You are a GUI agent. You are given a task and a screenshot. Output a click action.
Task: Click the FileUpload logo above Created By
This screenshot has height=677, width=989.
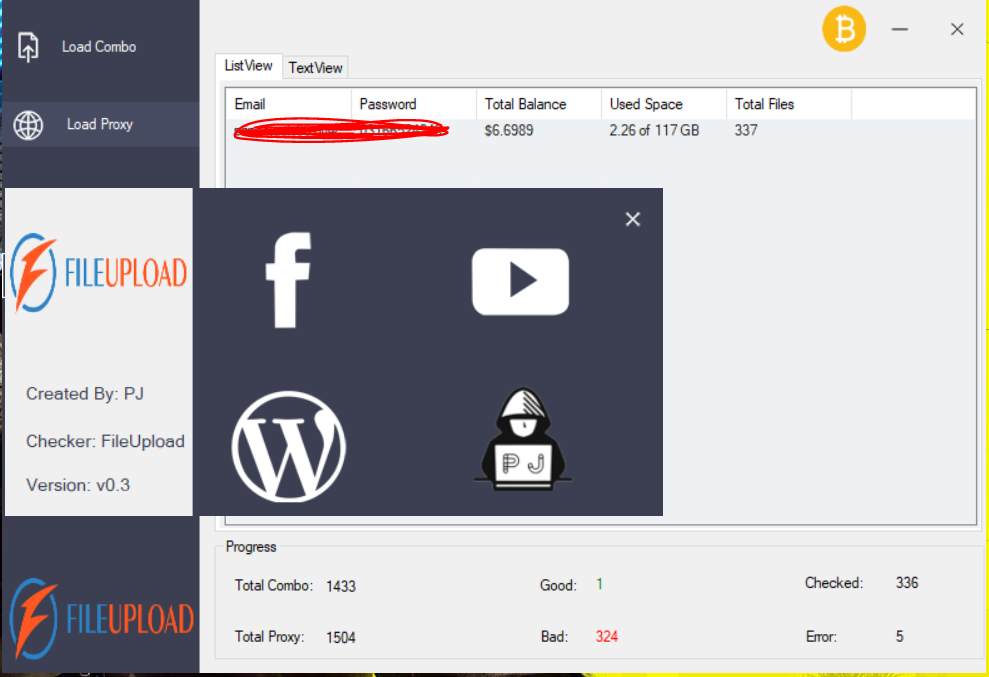click(98, 273)
